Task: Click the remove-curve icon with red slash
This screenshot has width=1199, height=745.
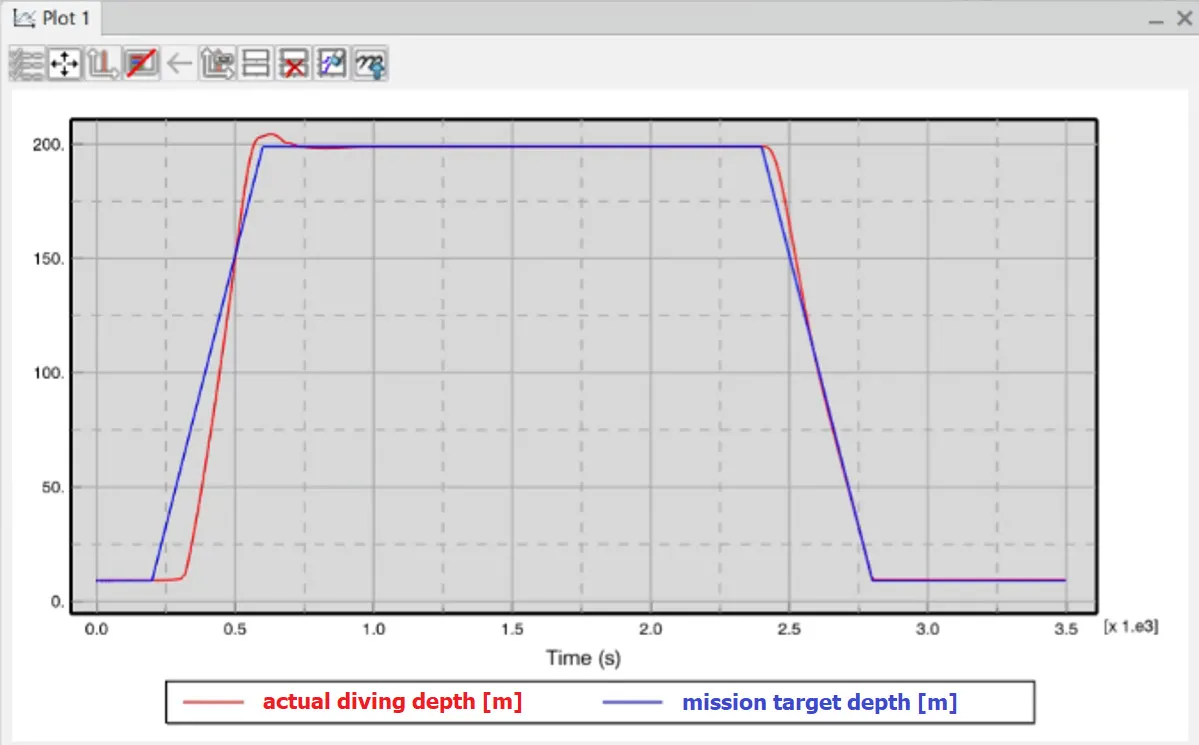Action: pos(140,62)
